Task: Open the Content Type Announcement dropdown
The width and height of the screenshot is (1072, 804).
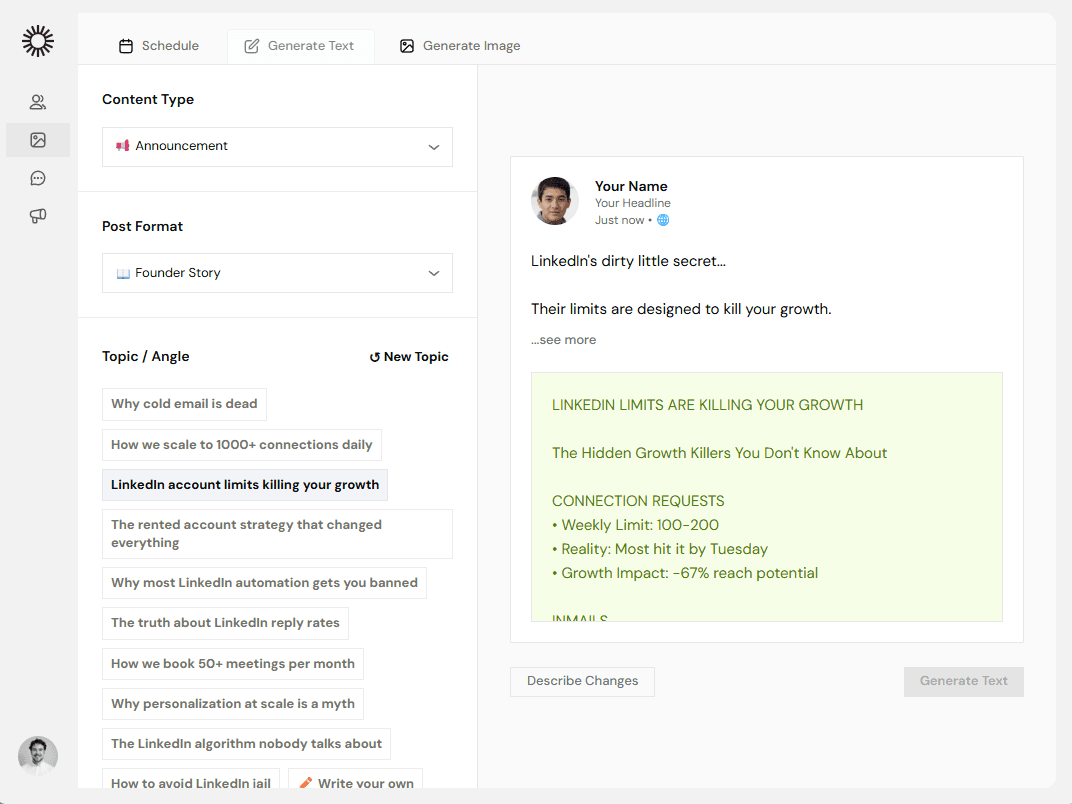Action: (278, 147)
